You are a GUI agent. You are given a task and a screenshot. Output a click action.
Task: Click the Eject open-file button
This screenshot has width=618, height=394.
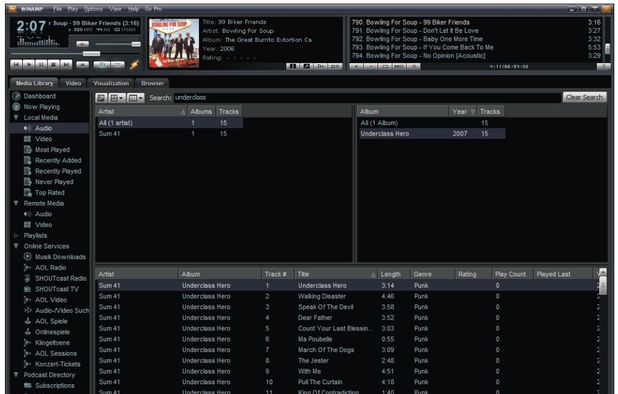[x=82, y=65]
